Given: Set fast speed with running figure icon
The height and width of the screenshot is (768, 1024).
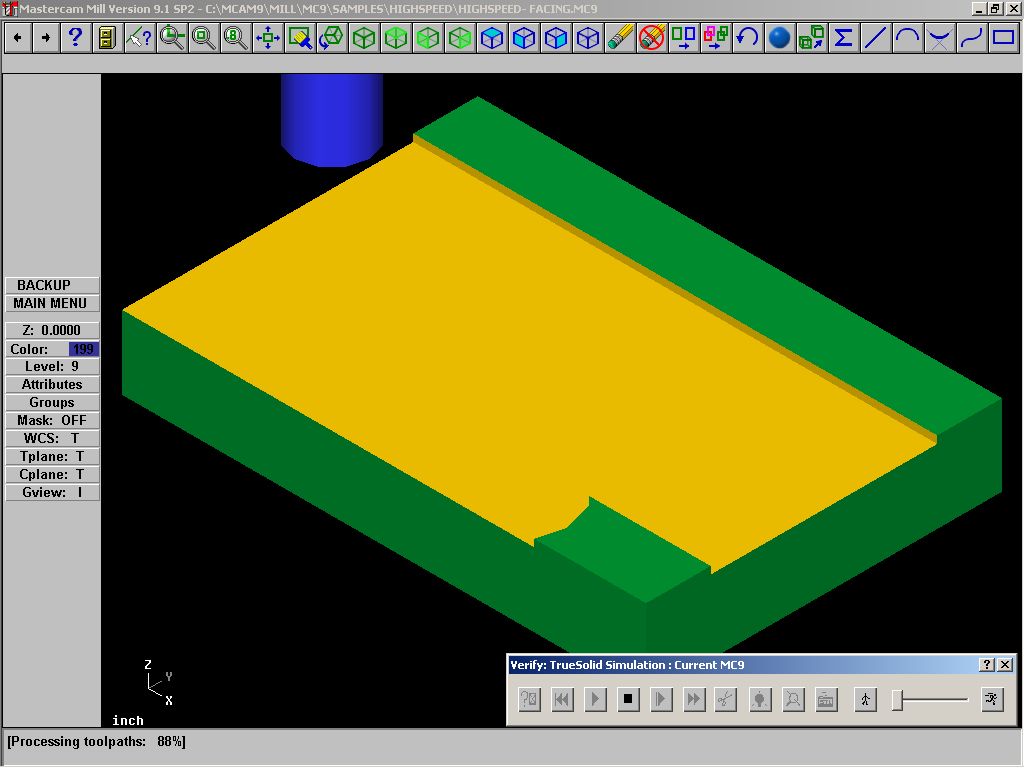Looking at the screenshot, I should pos(992,699).
